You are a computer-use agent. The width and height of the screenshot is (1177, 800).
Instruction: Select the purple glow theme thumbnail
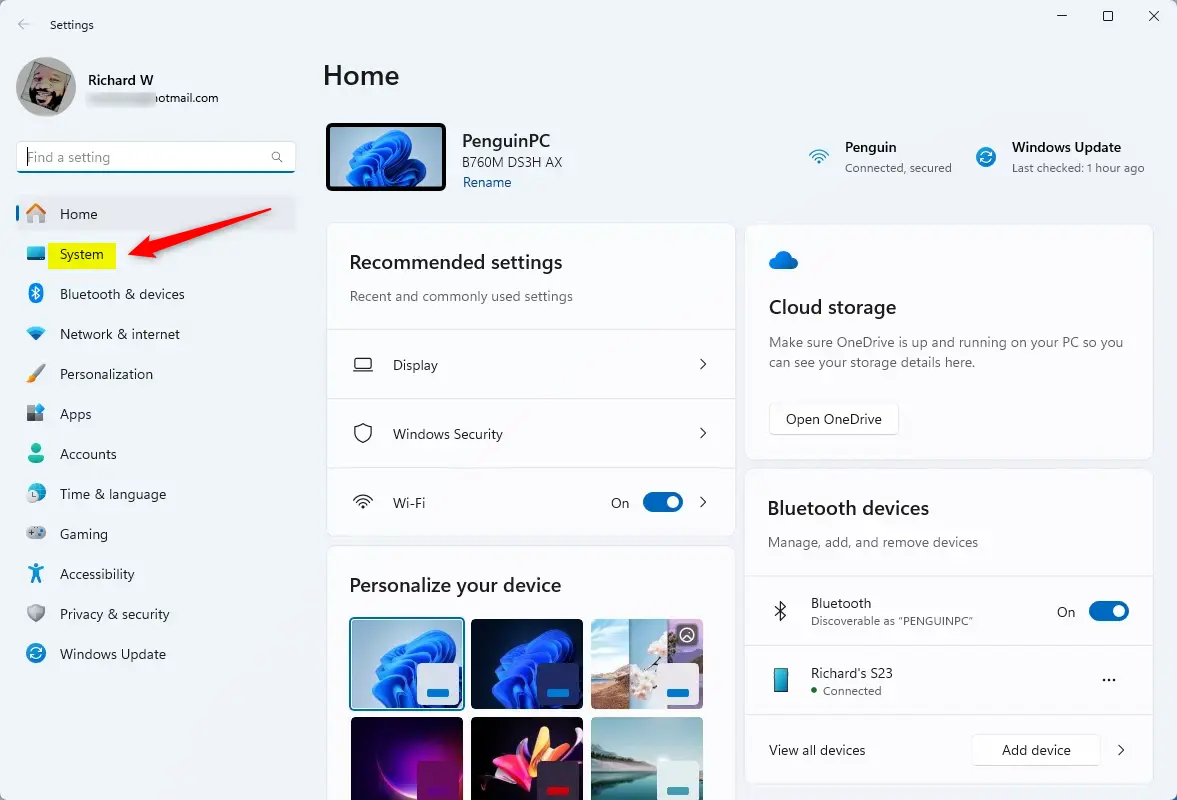[x=407, y=758]
